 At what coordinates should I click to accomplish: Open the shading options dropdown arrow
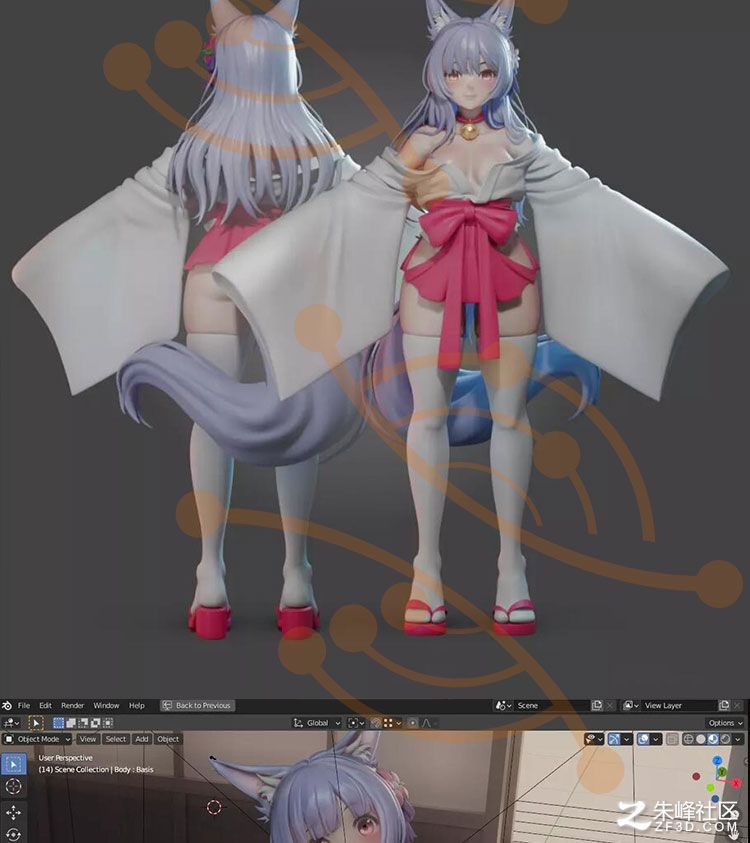738,739
